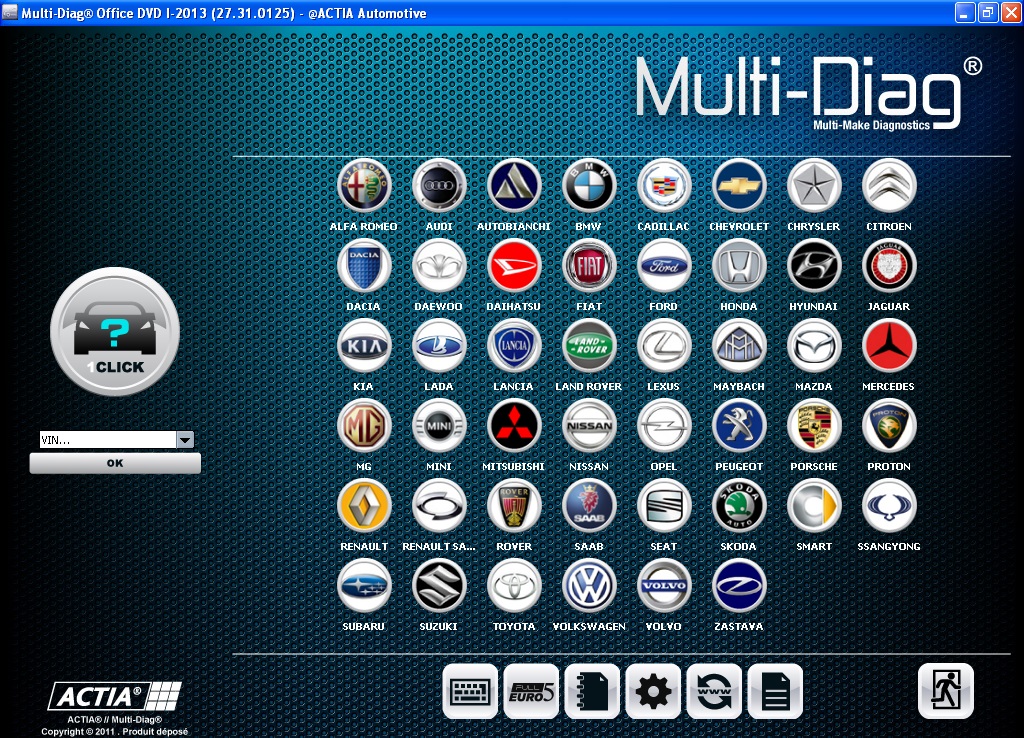Choose the Audi brand icon

[x=439, y=186]
